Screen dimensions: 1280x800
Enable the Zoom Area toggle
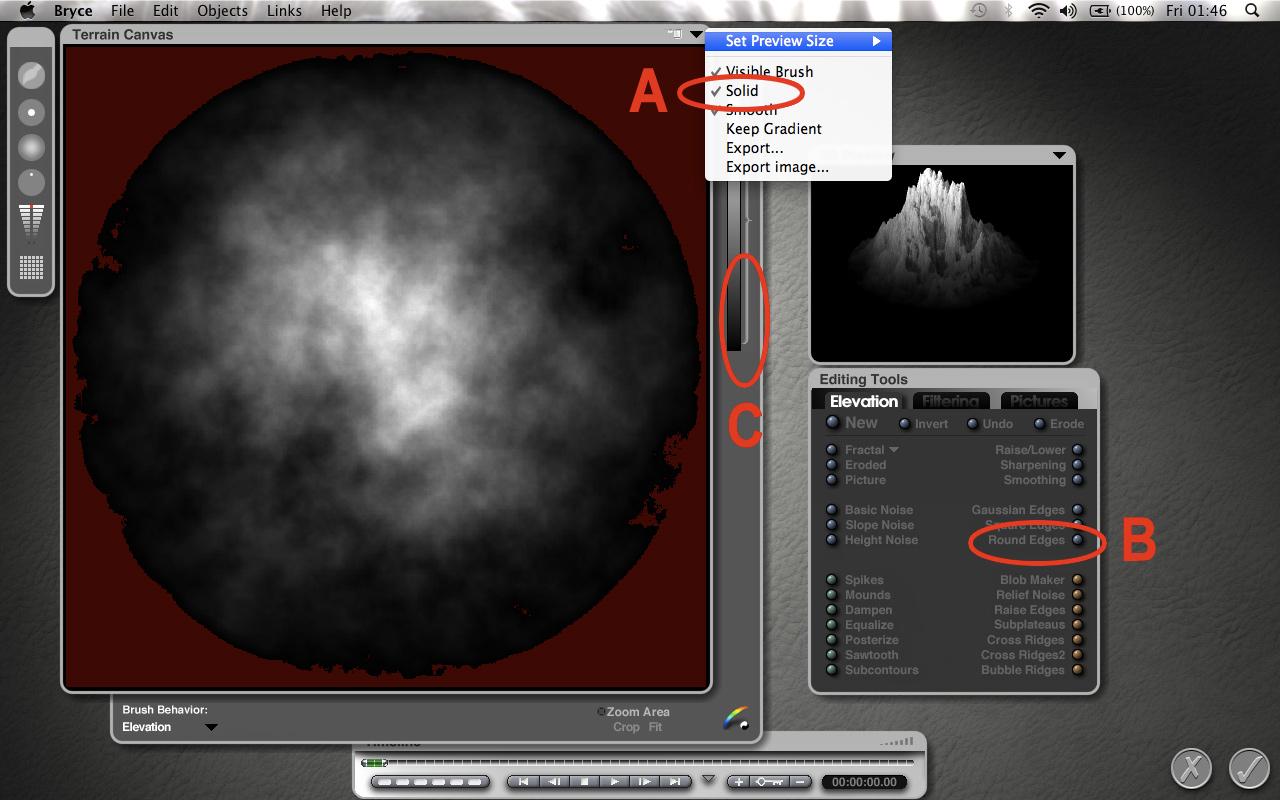tap(601, 712)
